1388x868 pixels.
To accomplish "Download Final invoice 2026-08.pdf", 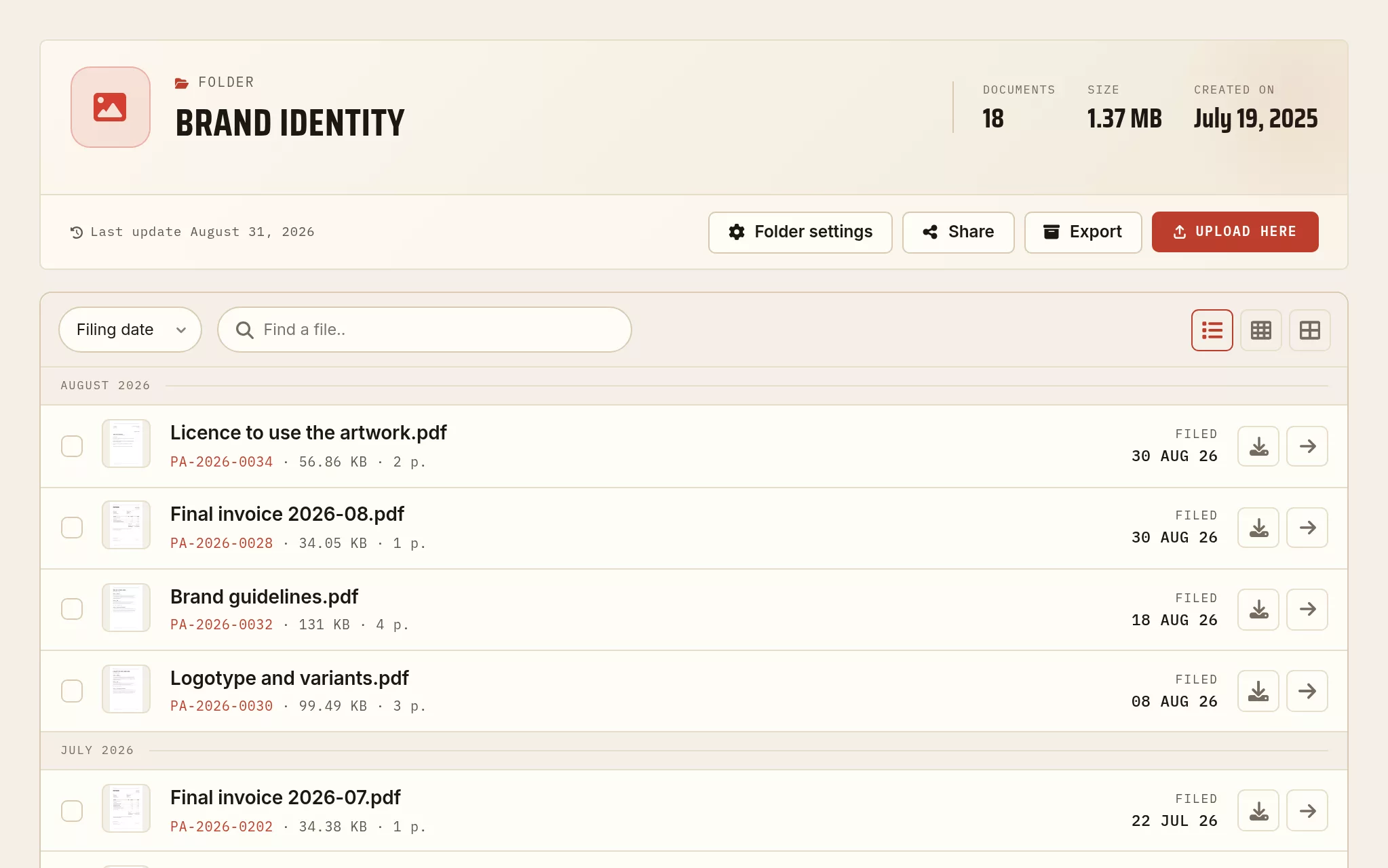I will point(1258,528).
